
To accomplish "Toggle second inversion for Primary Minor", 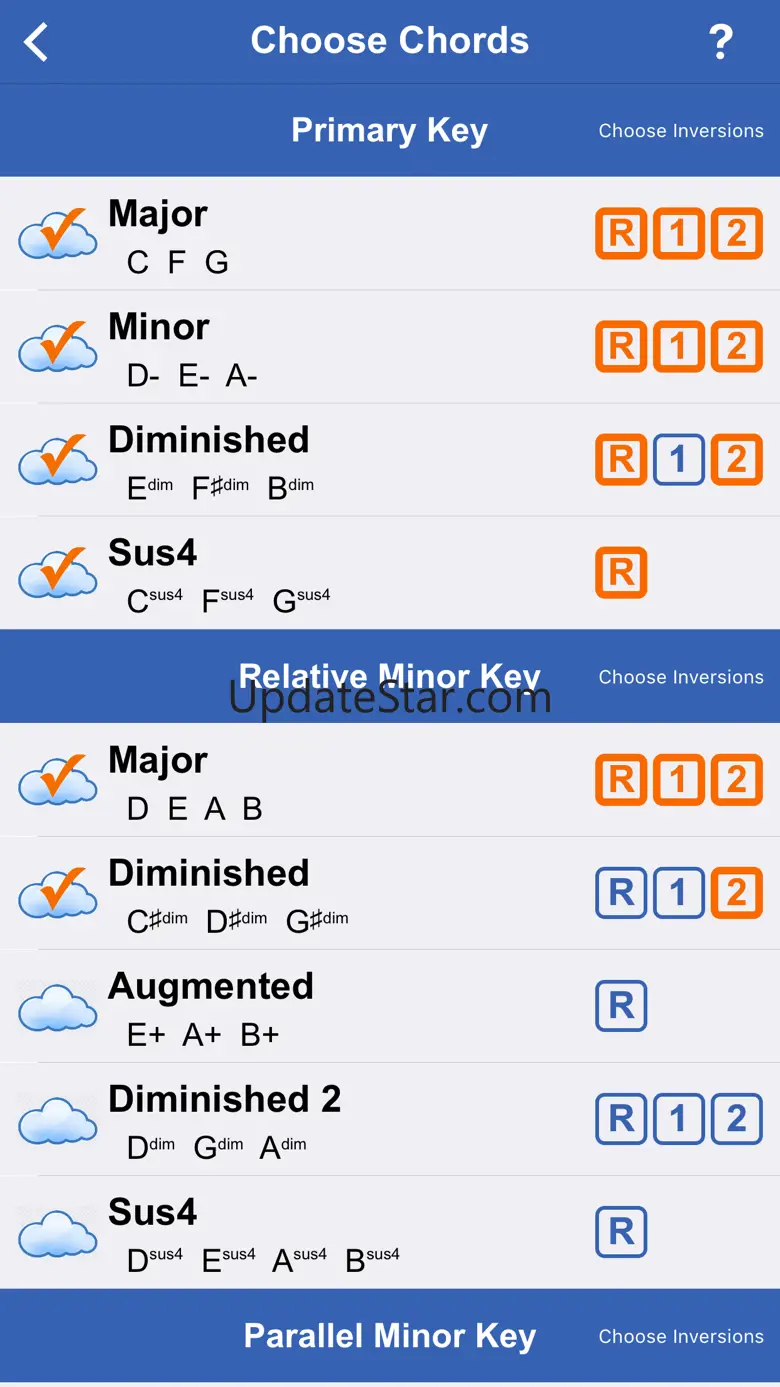I will click(x=736, y=347).
